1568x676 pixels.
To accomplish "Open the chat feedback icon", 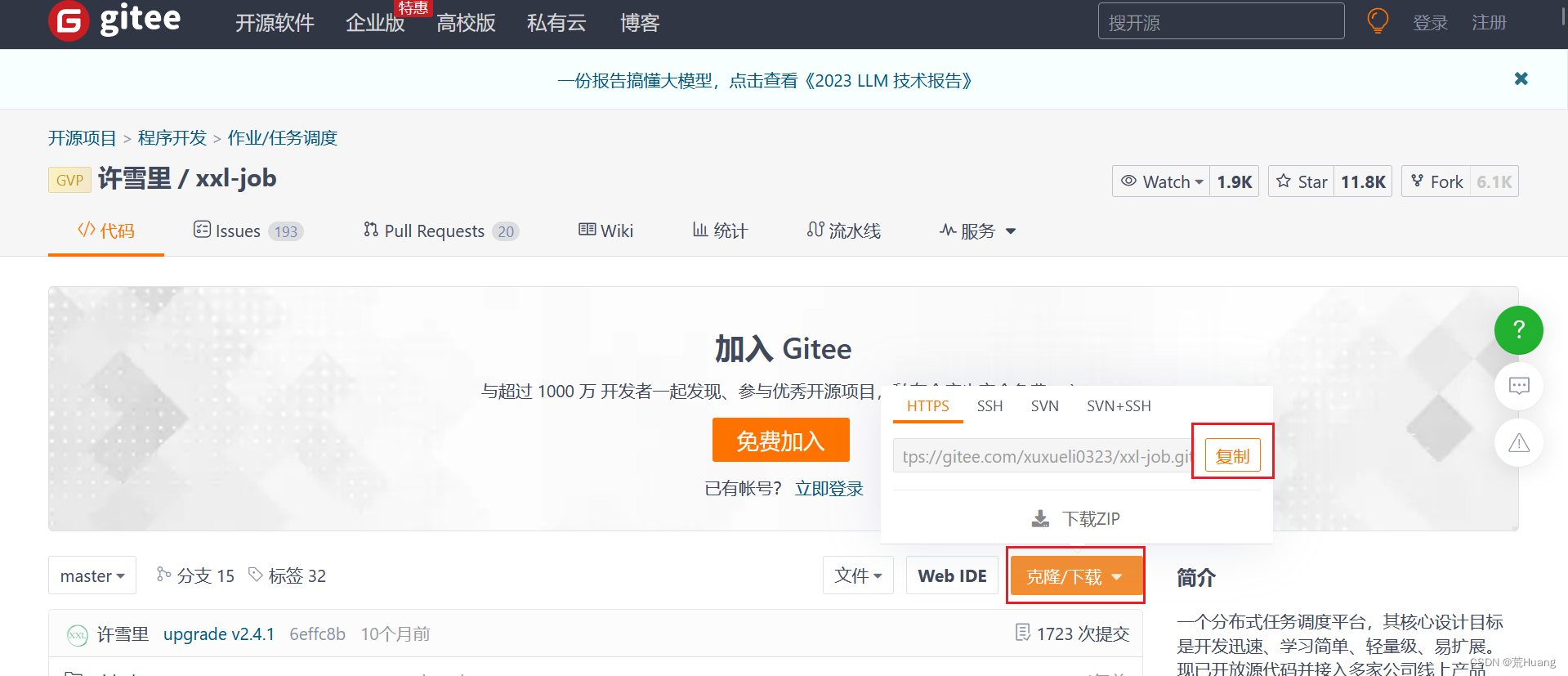I will [1518, 386].
